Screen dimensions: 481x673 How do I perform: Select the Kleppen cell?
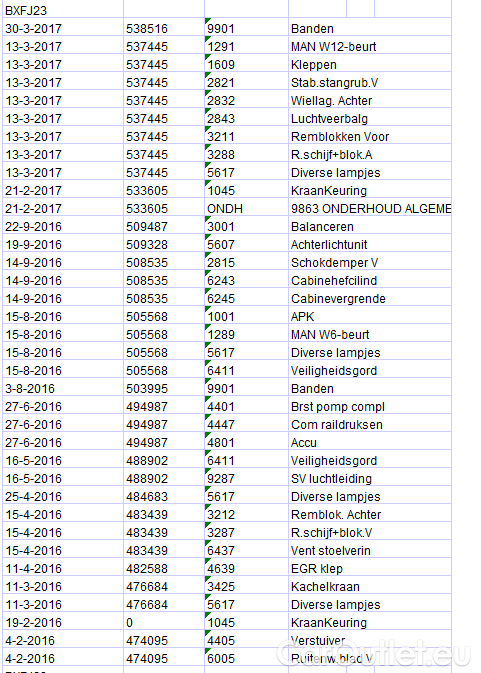370,64
